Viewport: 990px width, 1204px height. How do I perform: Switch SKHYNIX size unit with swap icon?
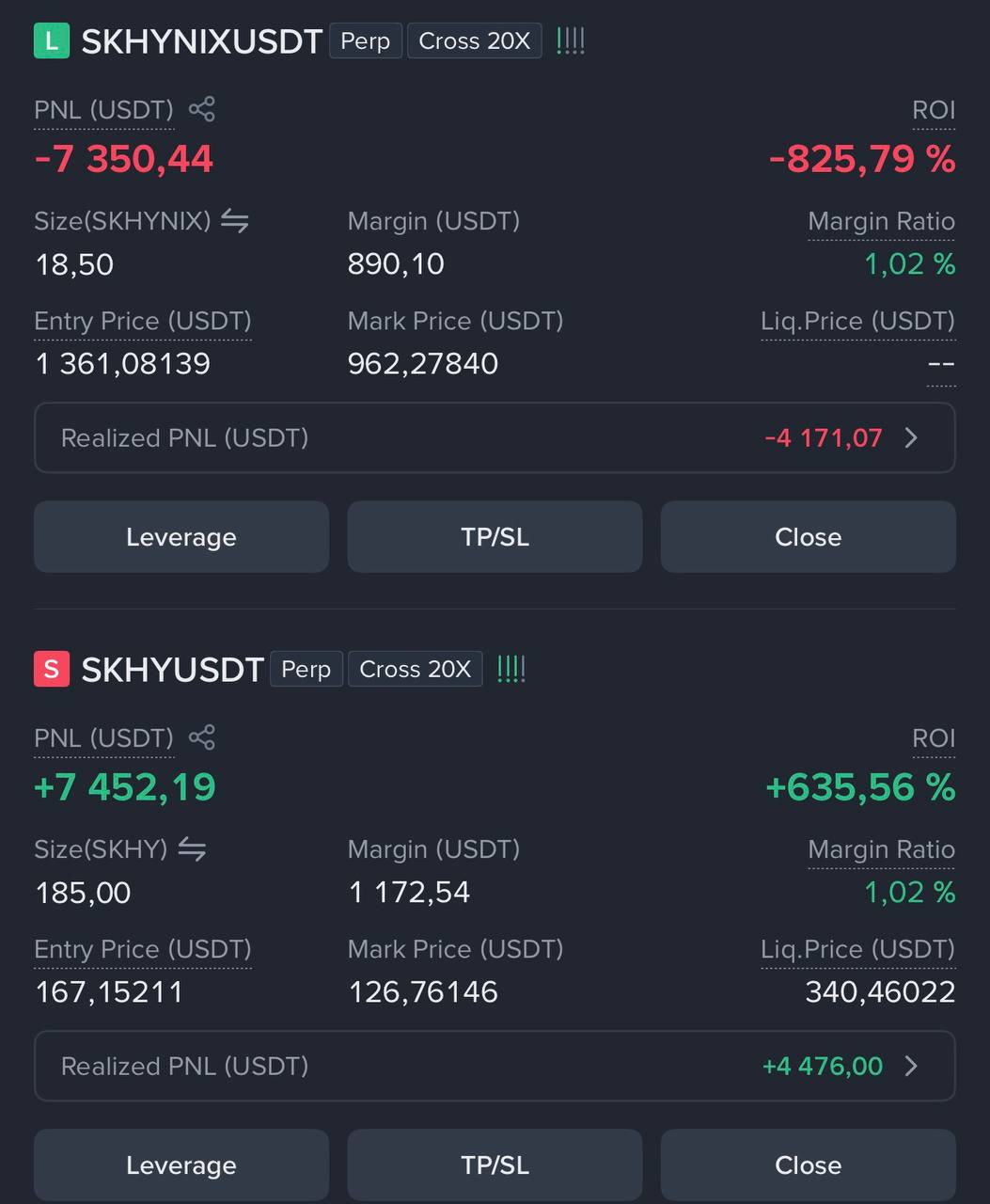pyautogui.click(x=234, y=221)
